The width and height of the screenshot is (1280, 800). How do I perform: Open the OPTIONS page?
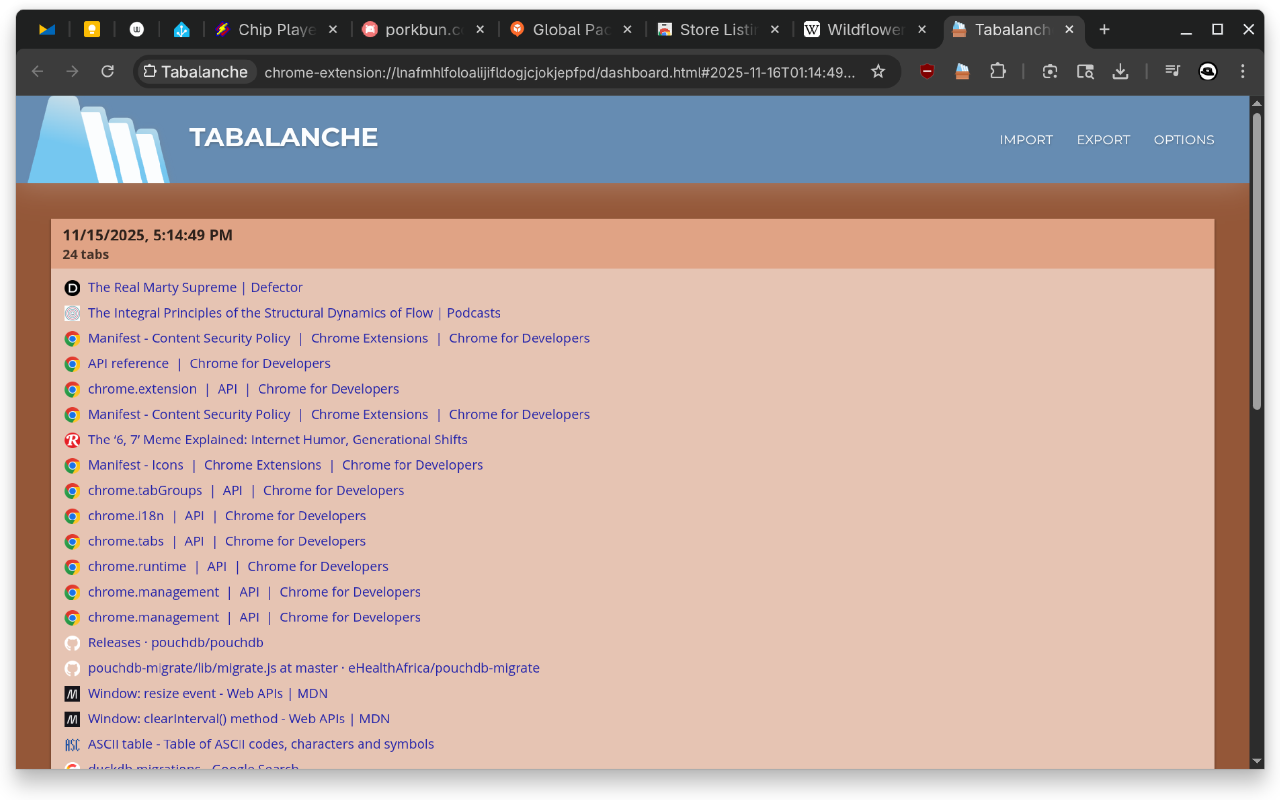coord(1184,140)
